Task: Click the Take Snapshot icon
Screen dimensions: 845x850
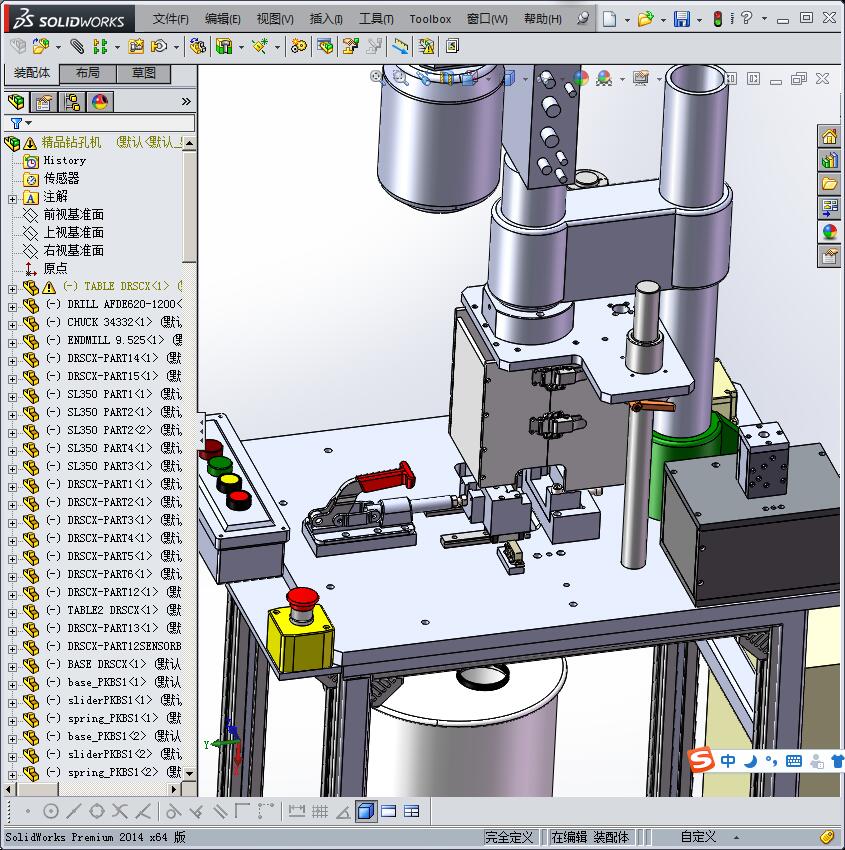Action: (x=453, y=46)
